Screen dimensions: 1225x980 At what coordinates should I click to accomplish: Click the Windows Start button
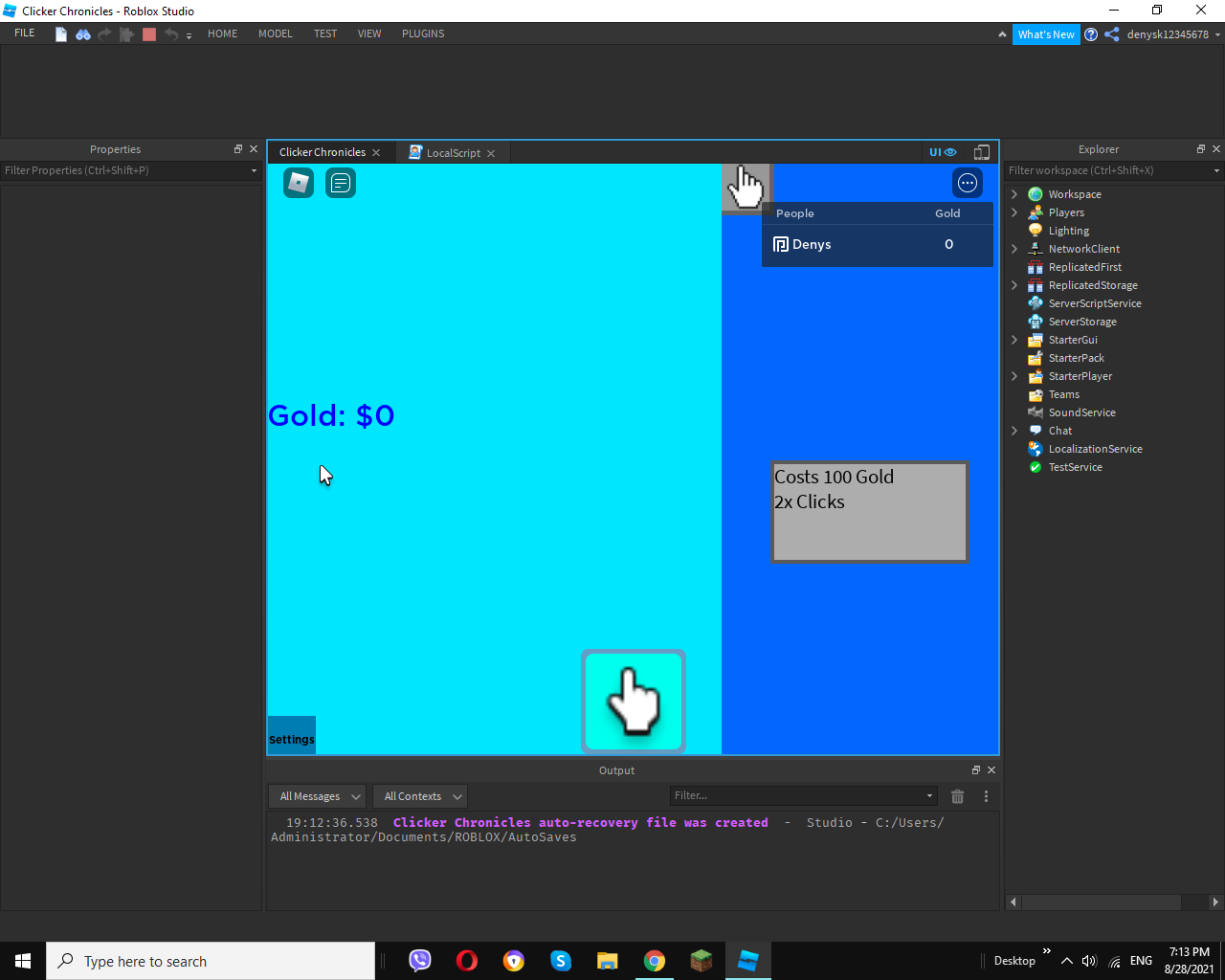(23, 961)
